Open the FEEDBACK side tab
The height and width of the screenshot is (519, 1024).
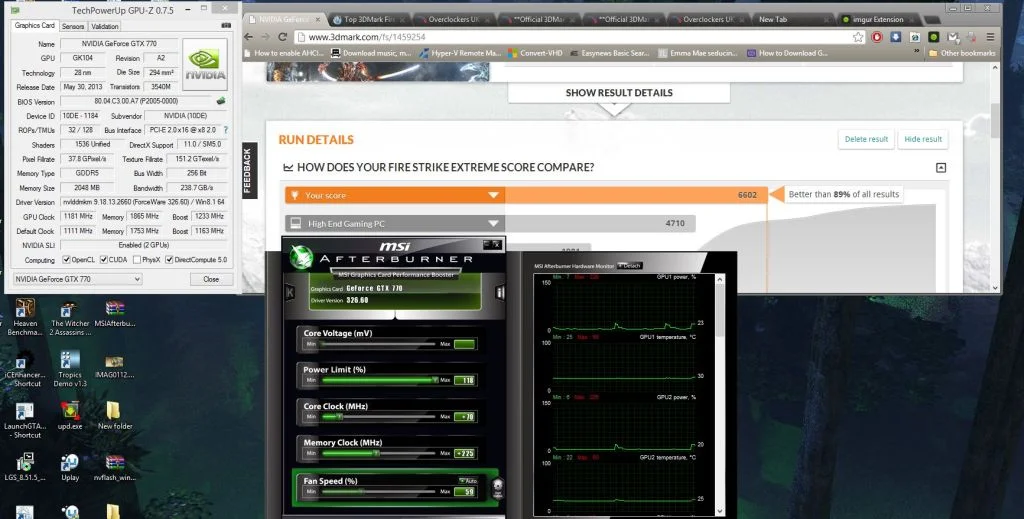point(248,170)
